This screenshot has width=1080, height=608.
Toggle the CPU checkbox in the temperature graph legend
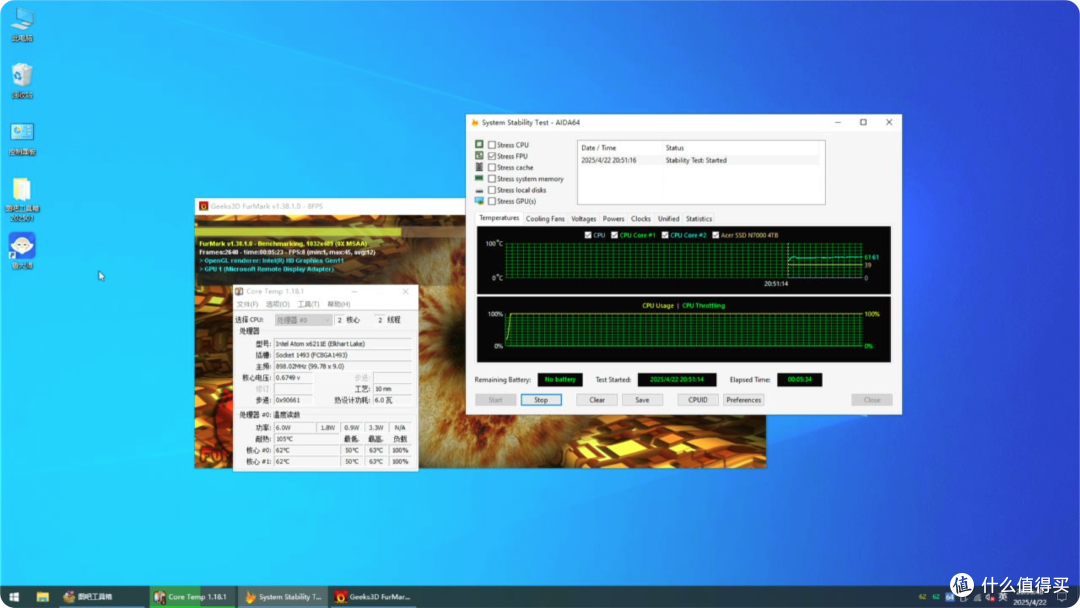click(588, 235)
